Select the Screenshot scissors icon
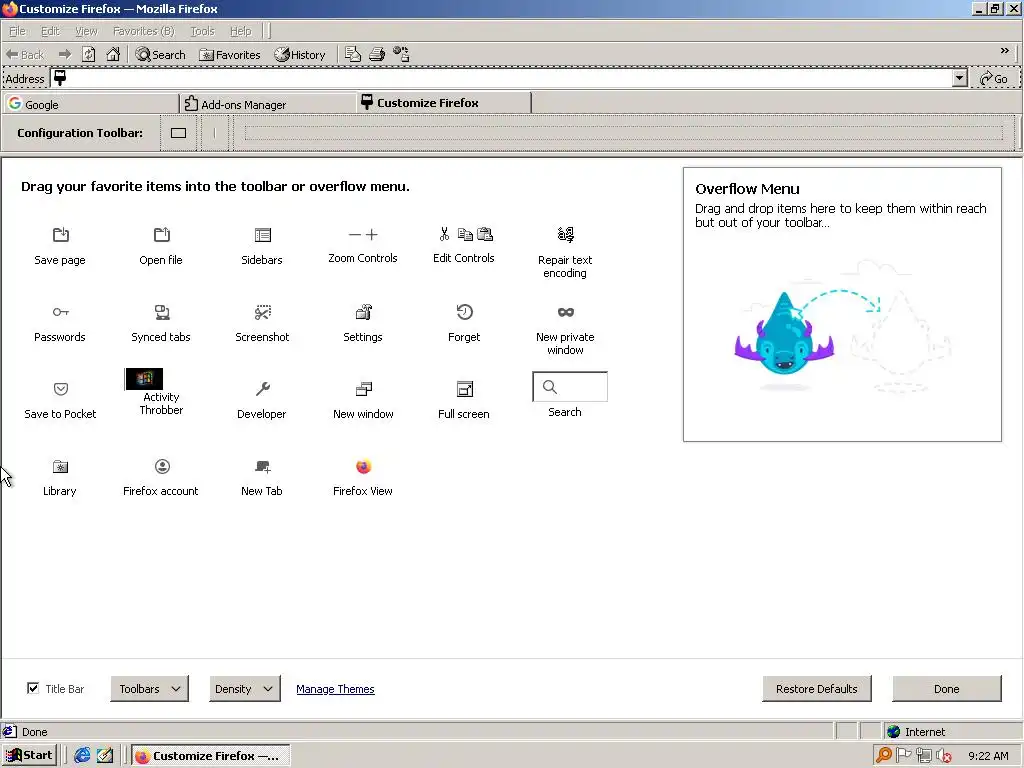The height and width of the screenshot is (768, 1024). 263,312
